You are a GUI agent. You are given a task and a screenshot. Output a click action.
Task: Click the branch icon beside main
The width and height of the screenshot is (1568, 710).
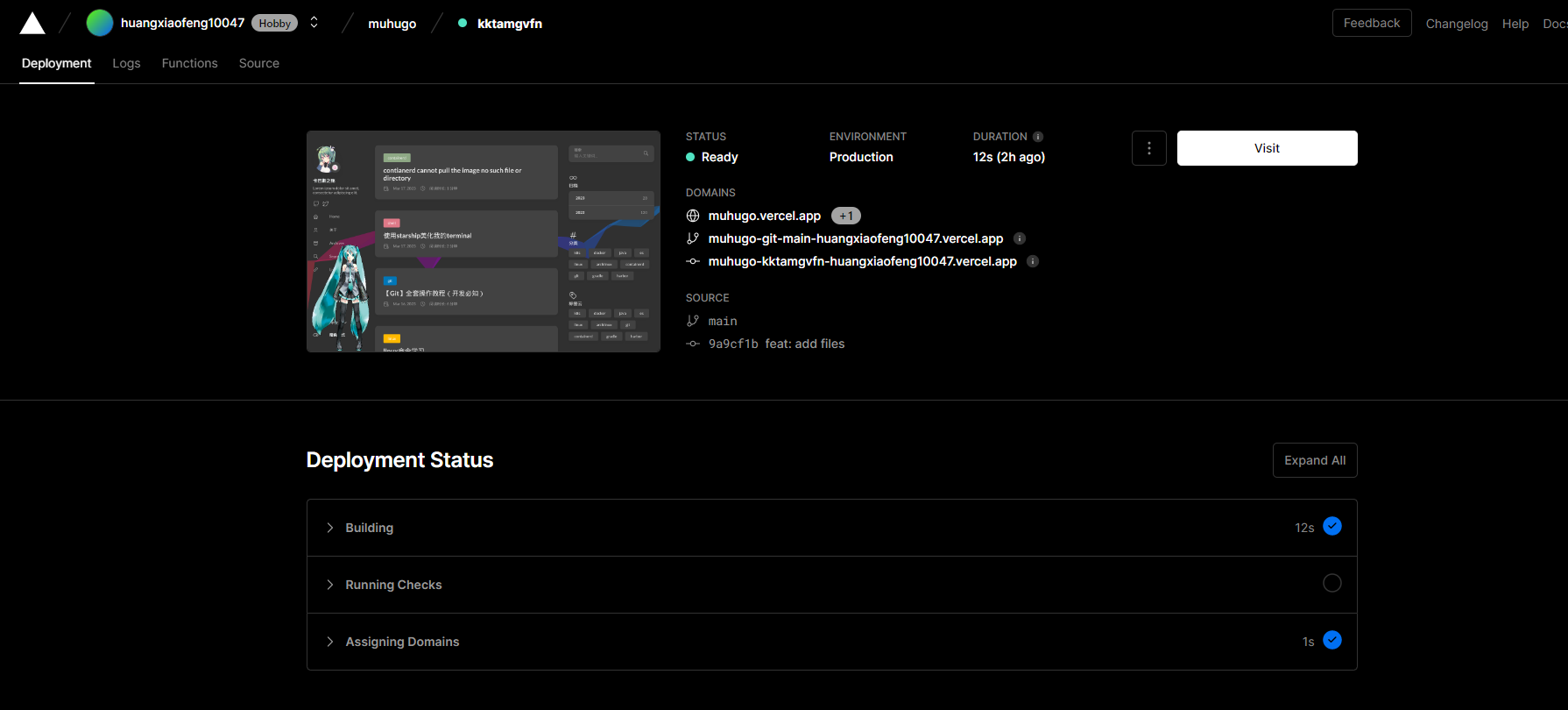(693, 321)
